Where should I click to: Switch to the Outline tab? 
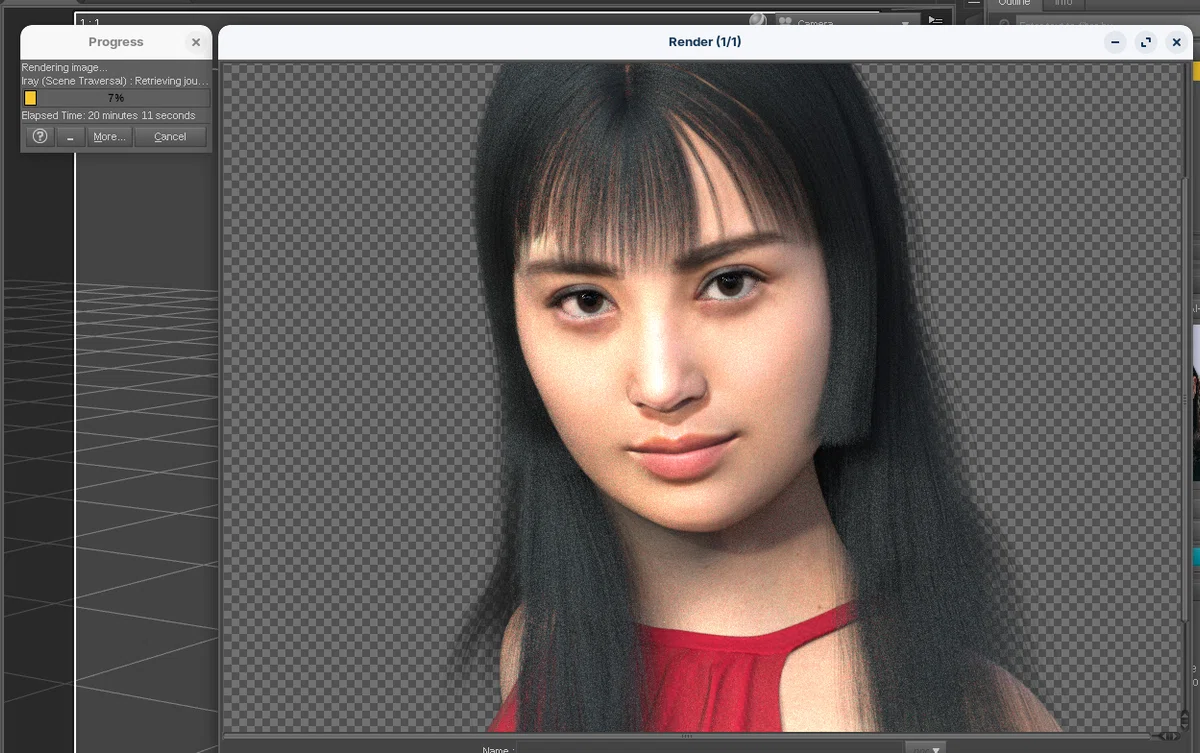1014,3
